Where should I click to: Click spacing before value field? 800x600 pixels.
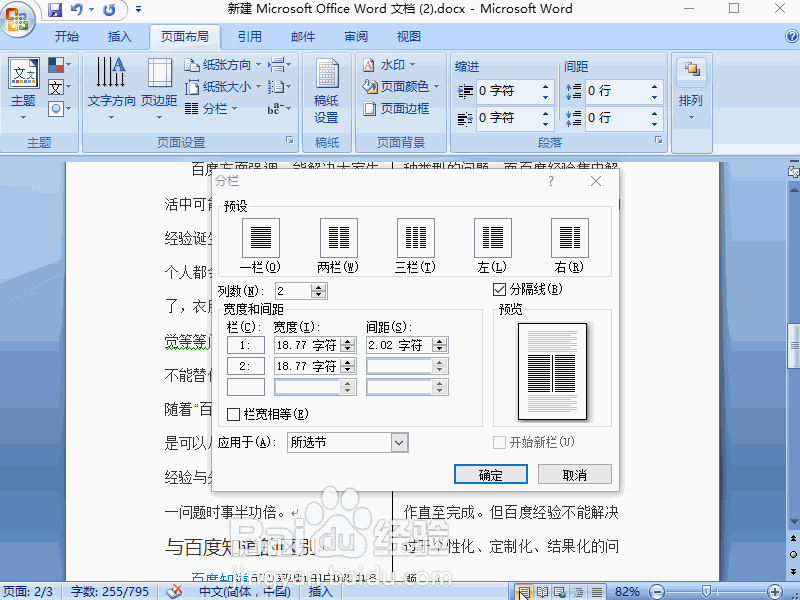pyautogui.click(x=617, y=91)
